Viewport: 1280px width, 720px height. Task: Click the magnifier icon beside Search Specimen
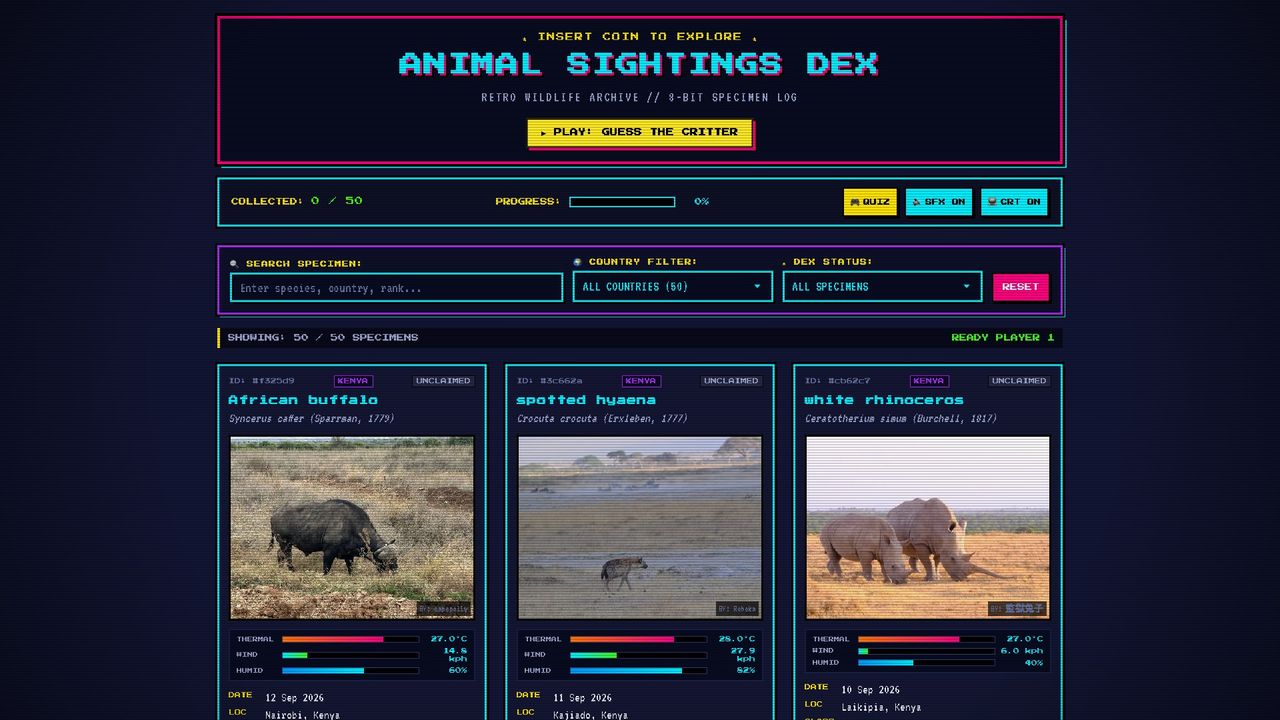pyautogui.click(x=234, y=264)
